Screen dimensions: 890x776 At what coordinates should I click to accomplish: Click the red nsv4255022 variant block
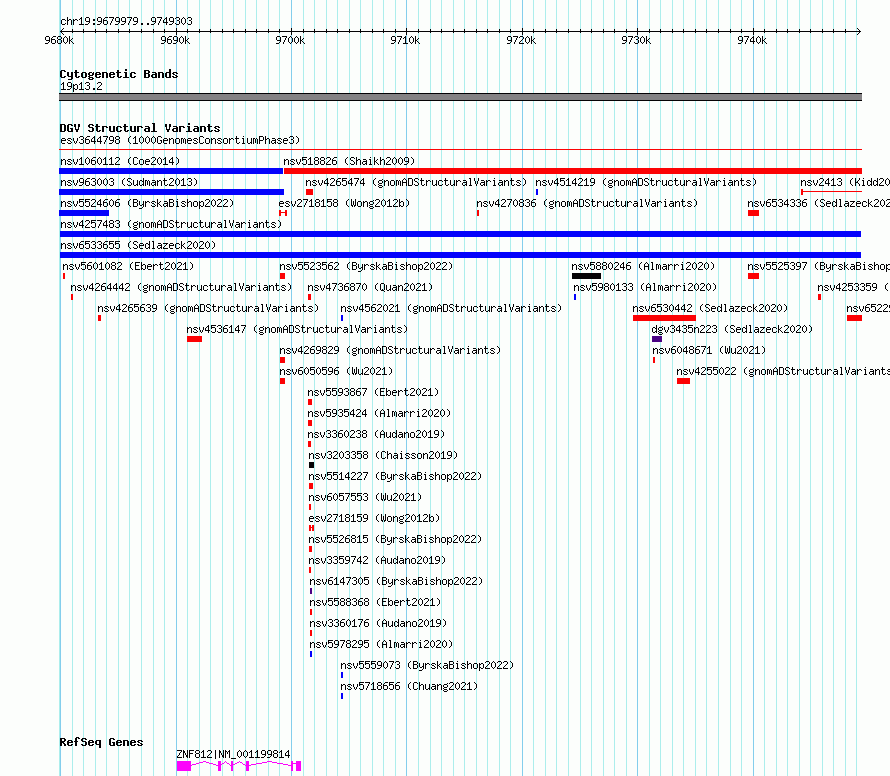point(683,381)
